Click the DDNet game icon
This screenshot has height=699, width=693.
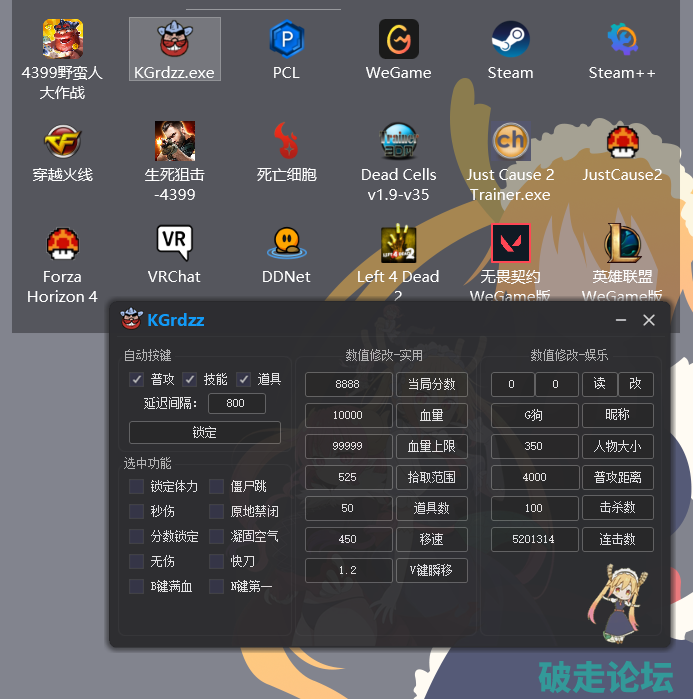pos(286,244)
